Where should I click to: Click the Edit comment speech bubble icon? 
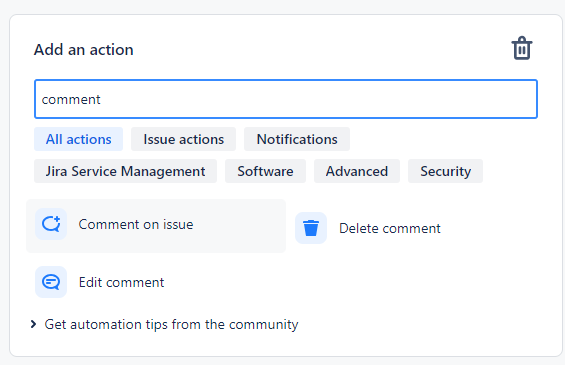coord(51,282)
